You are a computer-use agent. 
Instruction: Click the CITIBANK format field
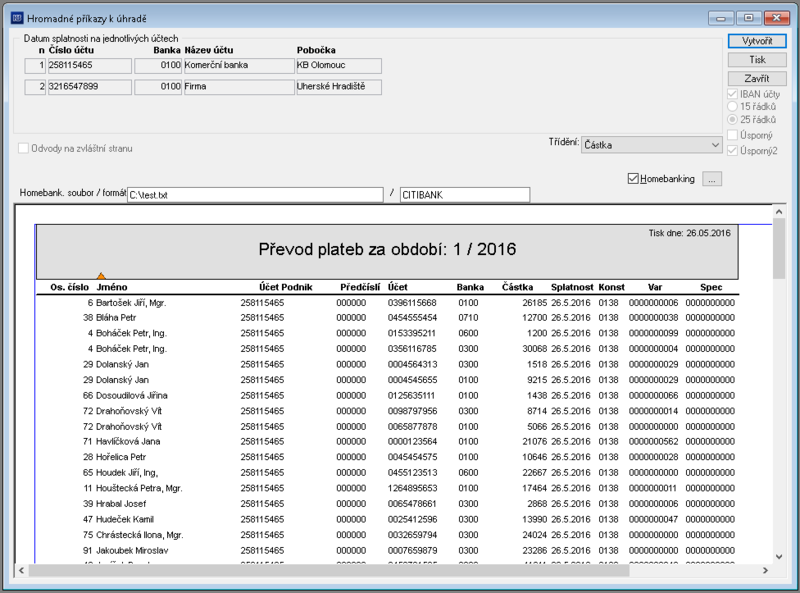tap(465, 195)
